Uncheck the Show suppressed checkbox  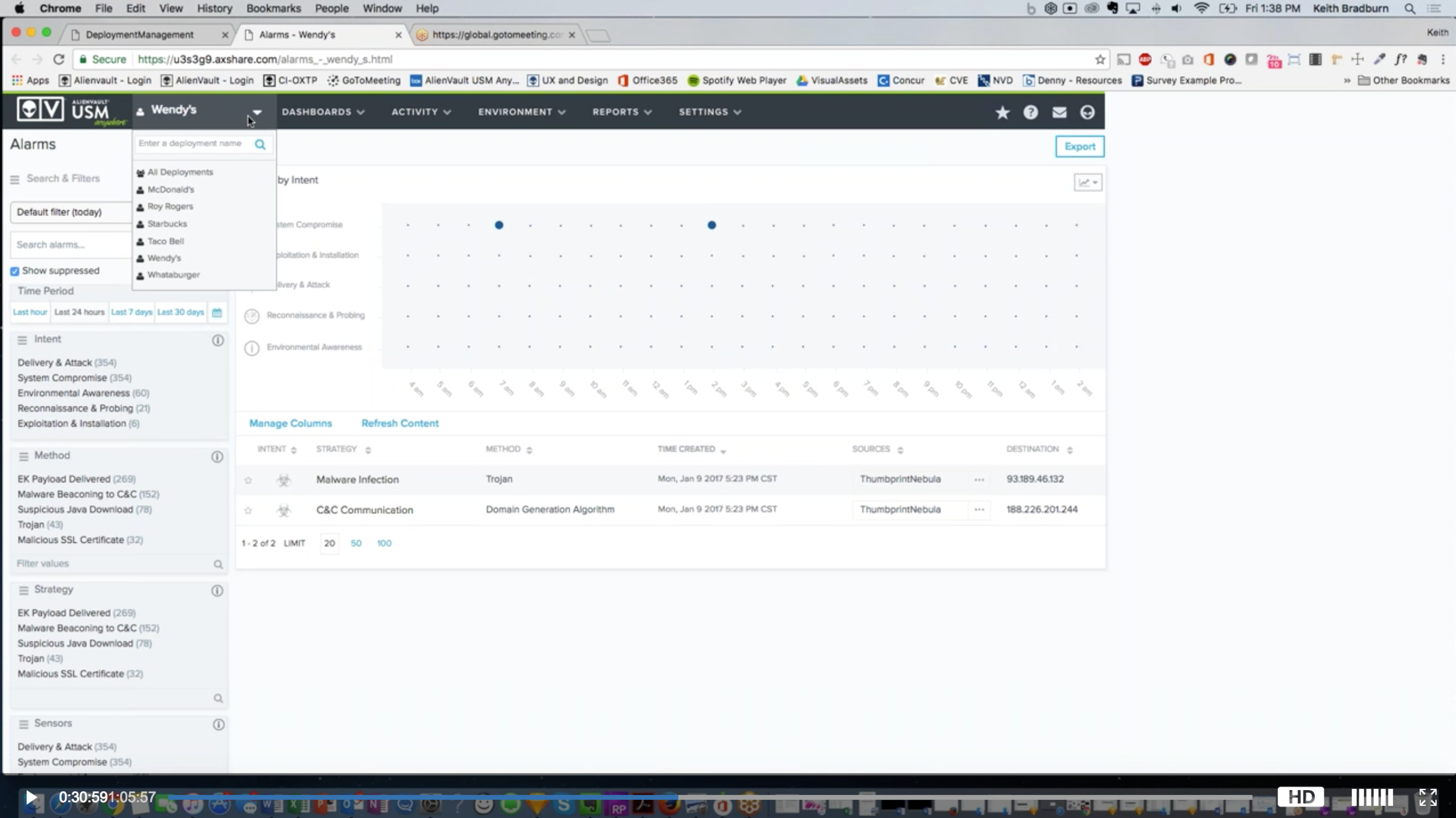tap(14, 271)
